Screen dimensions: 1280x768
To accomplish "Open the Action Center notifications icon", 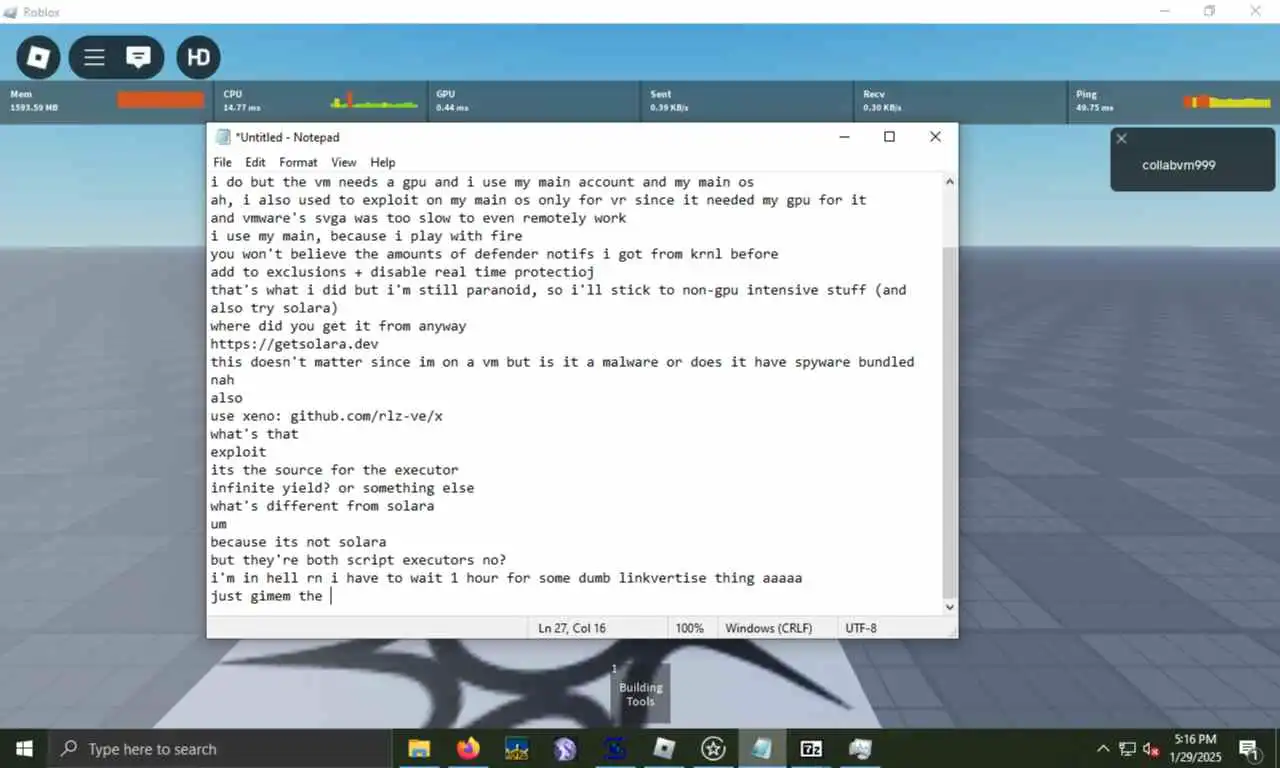I will (1250, 748).
